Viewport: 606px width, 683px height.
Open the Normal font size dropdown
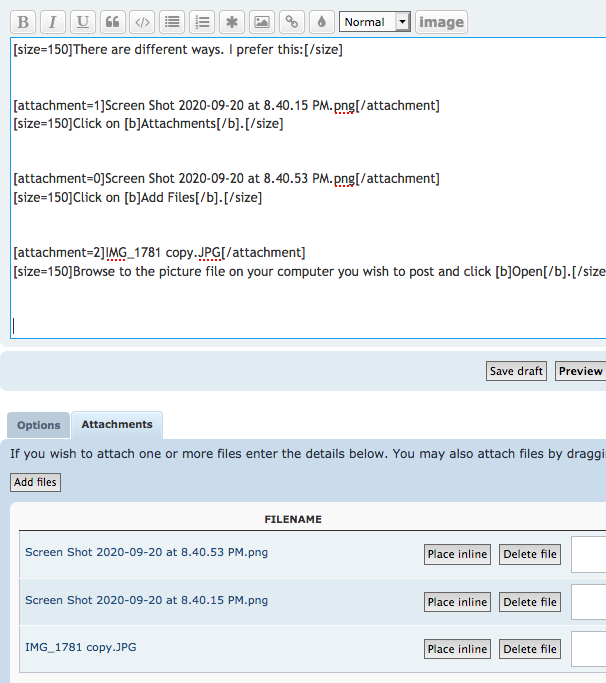[374, 21]
